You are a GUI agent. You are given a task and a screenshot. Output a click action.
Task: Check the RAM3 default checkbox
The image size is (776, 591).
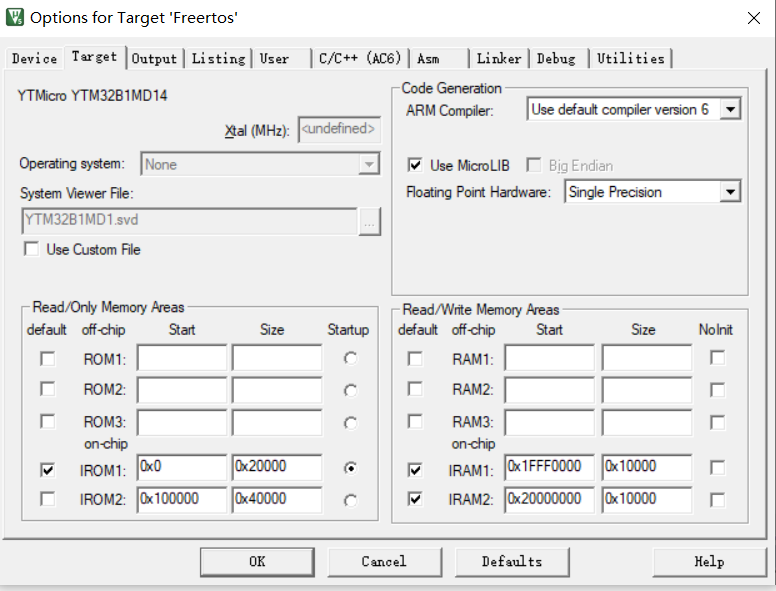(x=415, y=421)
